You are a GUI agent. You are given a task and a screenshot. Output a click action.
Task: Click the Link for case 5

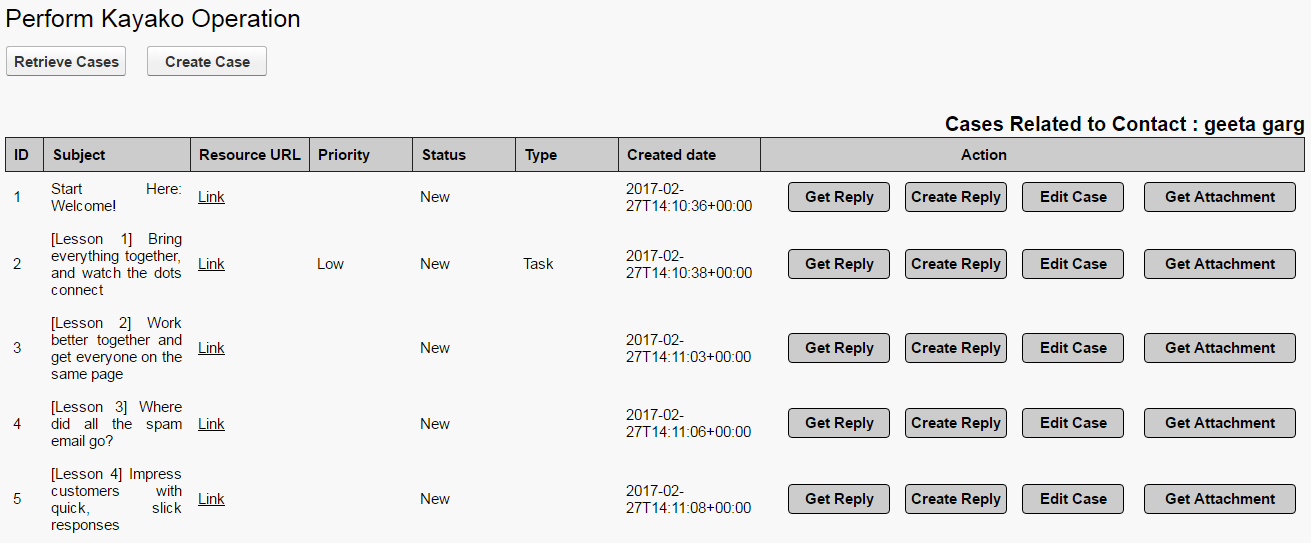[x=211, y=499]
